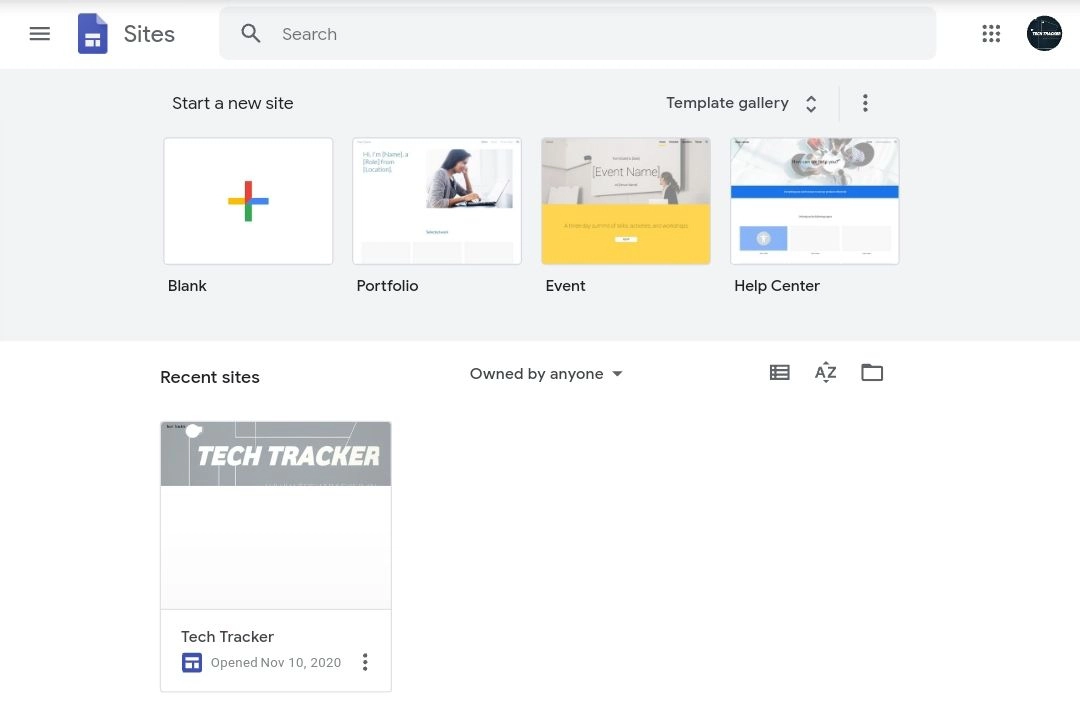Click the Google Sites logo icon

[x=93, y=34]
